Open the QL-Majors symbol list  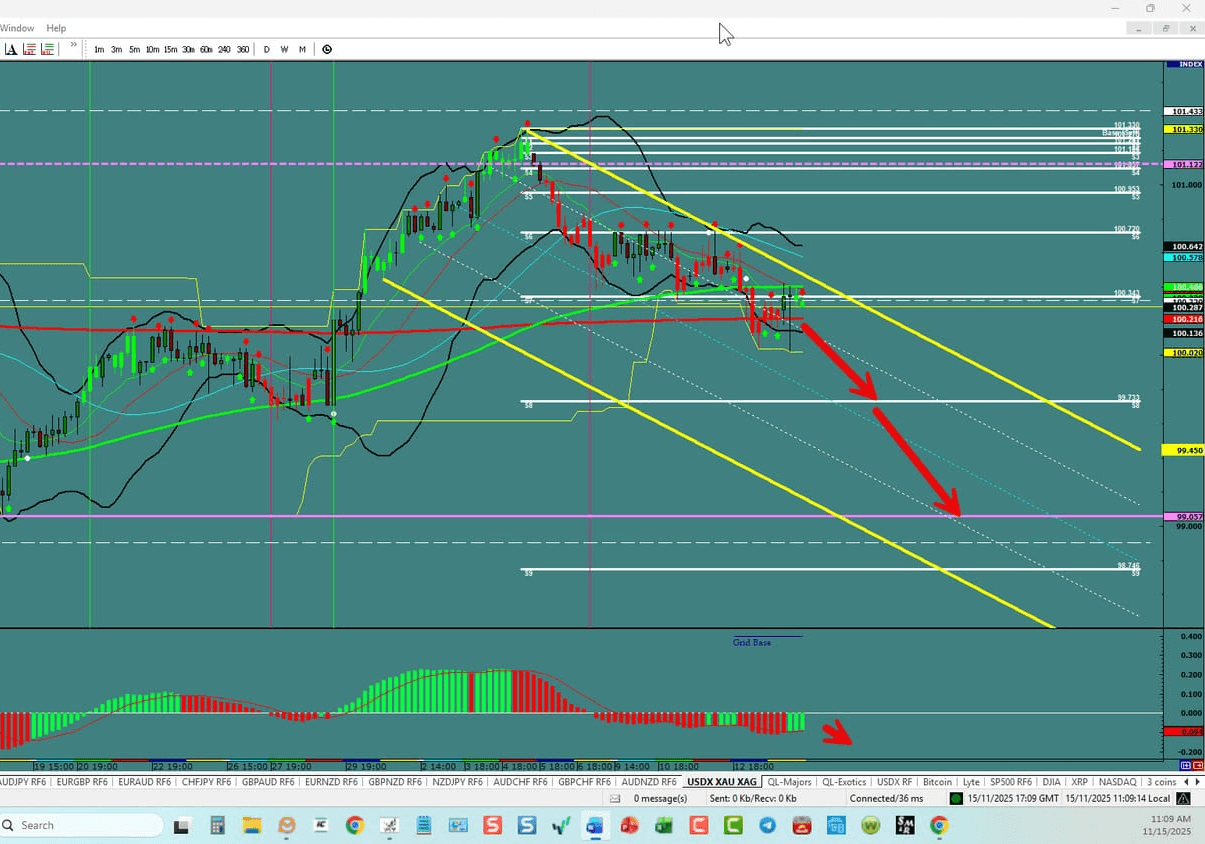click(x=789, y=782)
